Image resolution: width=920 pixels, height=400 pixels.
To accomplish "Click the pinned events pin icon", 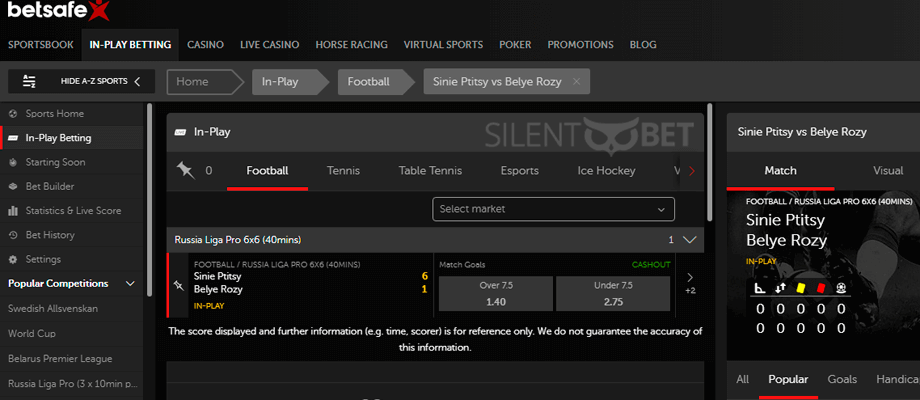I will click(185, 171).
